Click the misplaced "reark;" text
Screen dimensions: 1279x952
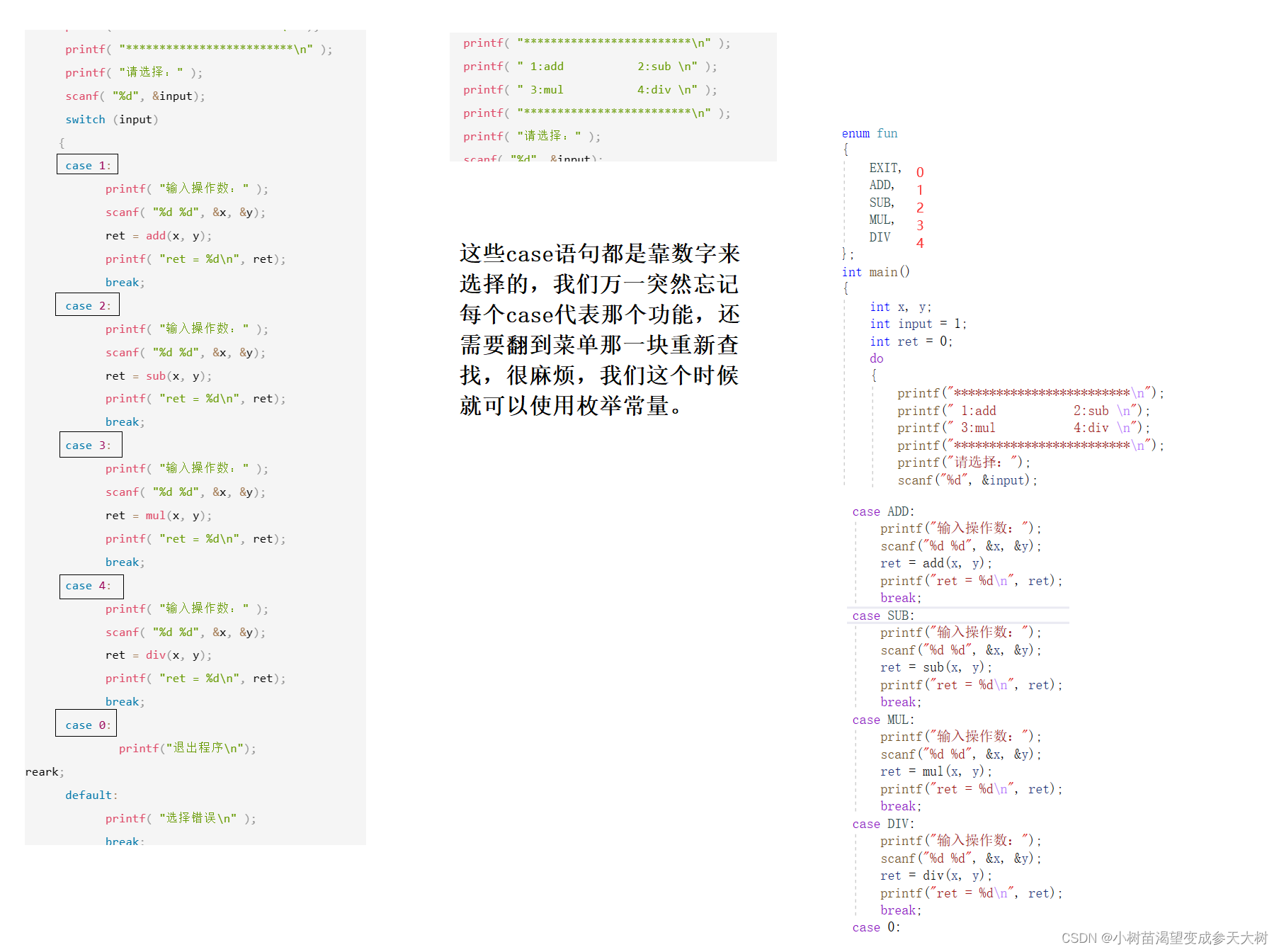pos(45,772)
